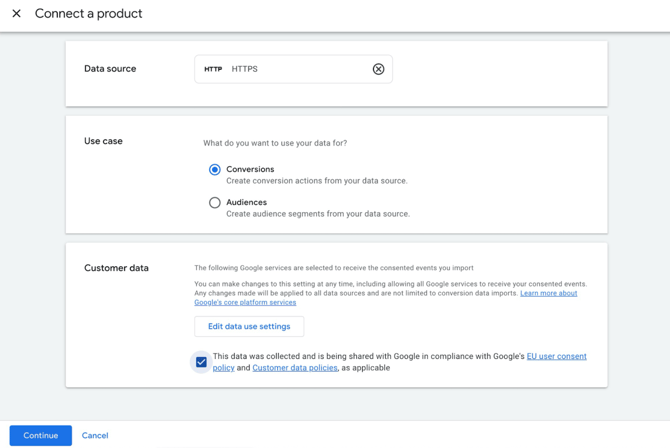This screenshot has height=448, width=670.
Task: Click the HTTP protocol icon
Action: 213,69
